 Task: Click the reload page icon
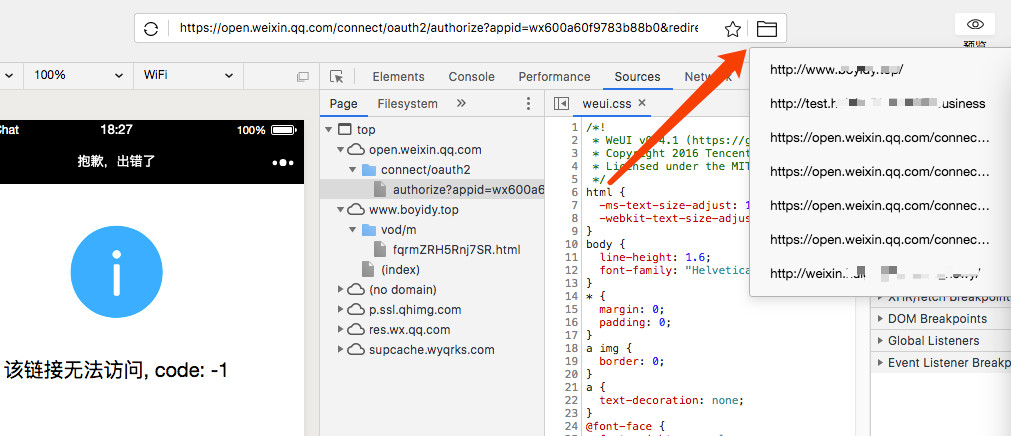coord(151,28)
